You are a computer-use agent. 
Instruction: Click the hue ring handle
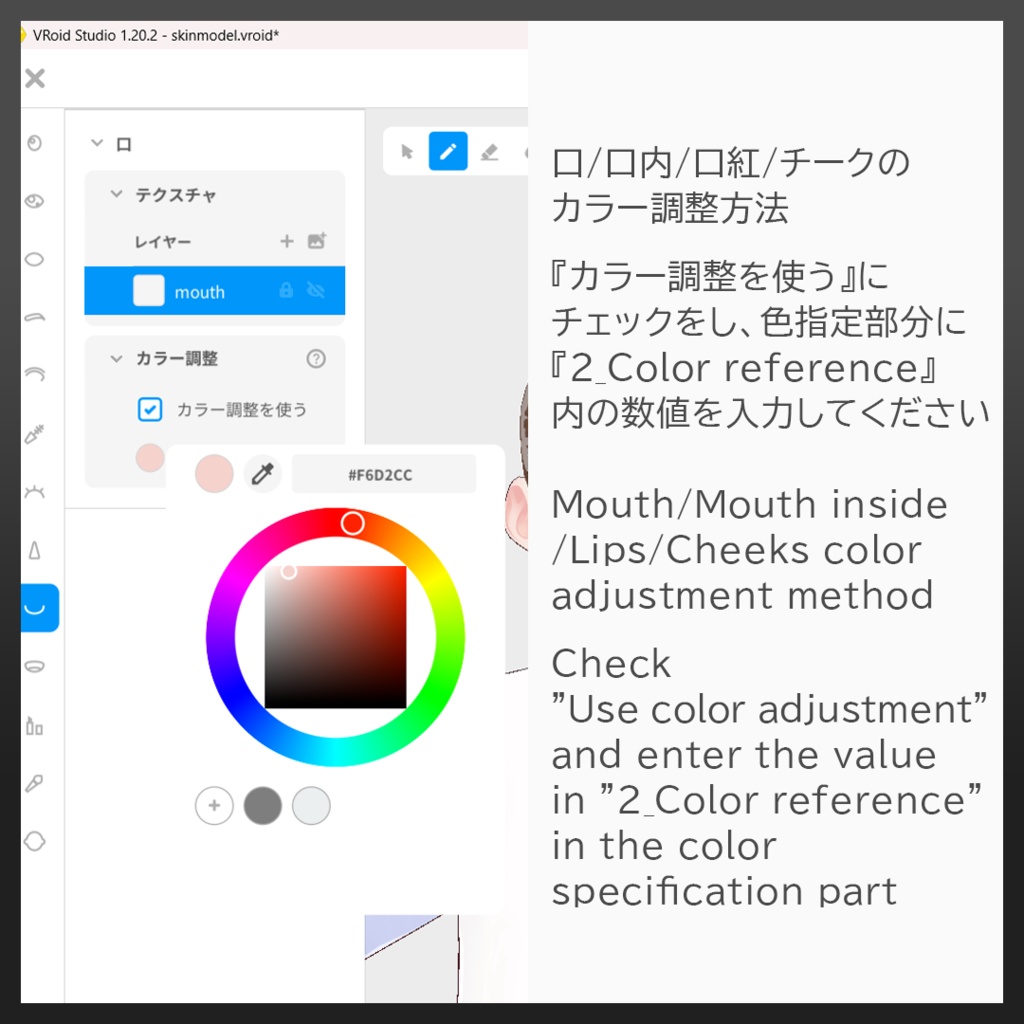point(353,523)
